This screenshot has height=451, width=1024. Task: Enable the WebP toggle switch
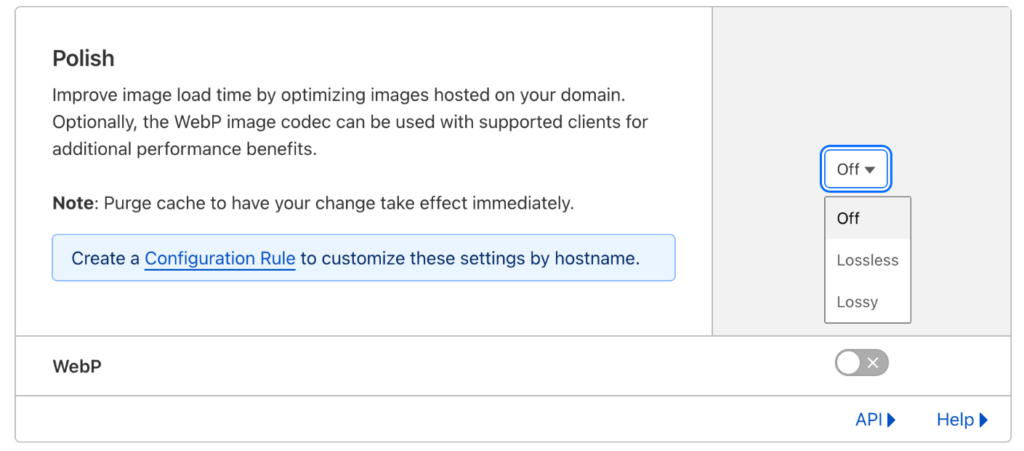coord(861,363)
